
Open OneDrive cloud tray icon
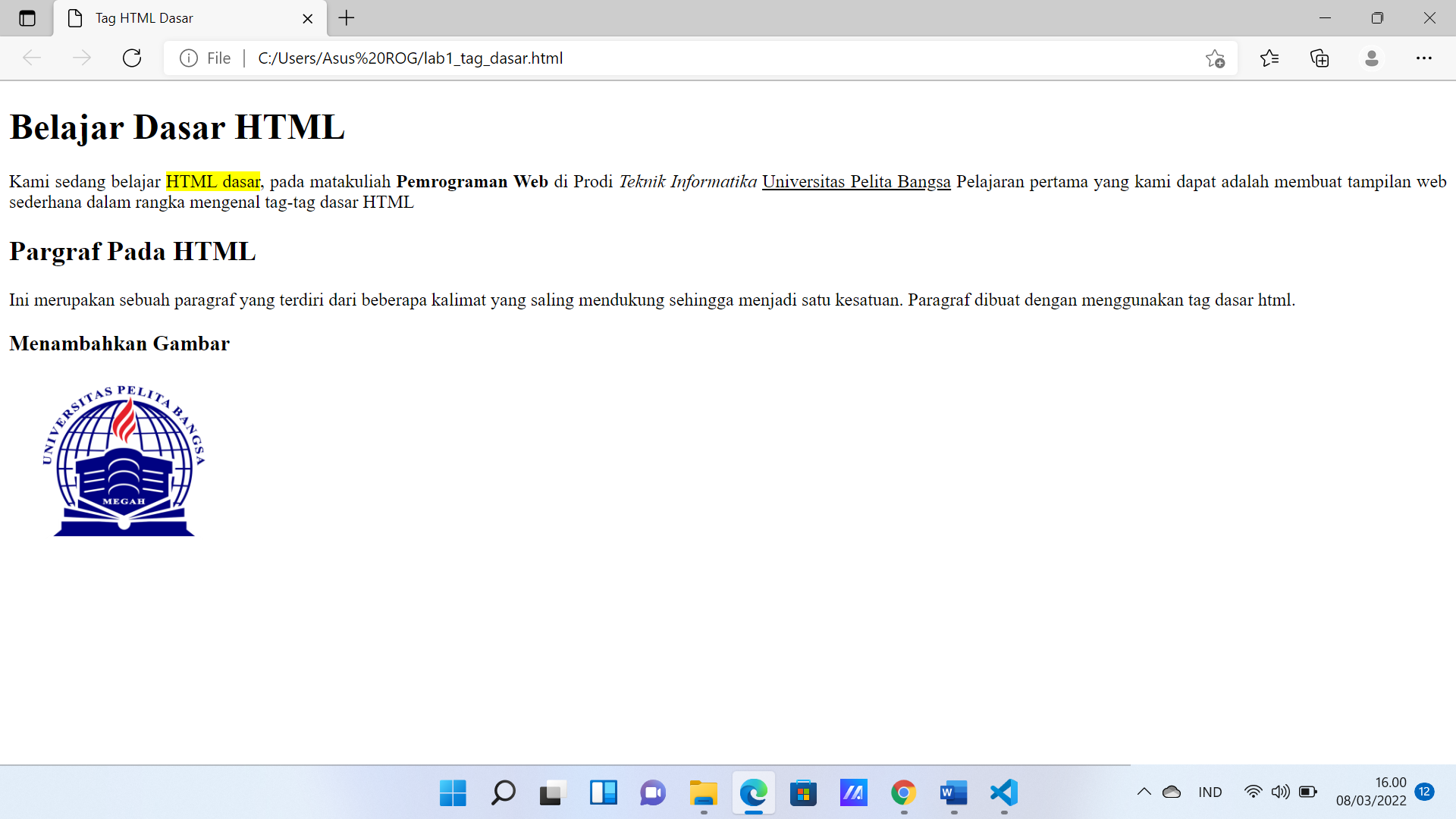point(1172,792)
